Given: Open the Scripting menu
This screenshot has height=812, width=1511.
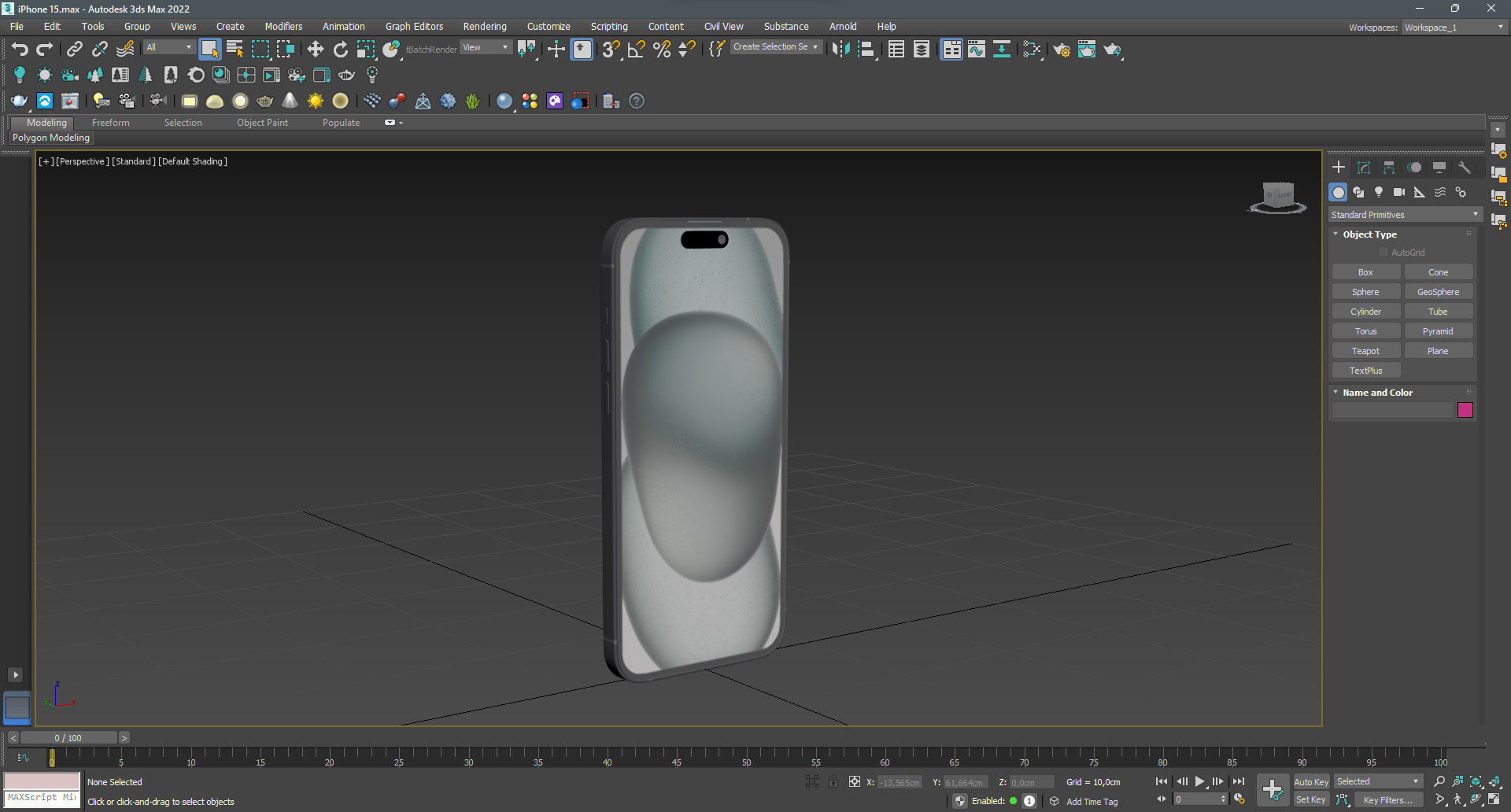Looking at the screenshot, I should click(x=609, y=26).
